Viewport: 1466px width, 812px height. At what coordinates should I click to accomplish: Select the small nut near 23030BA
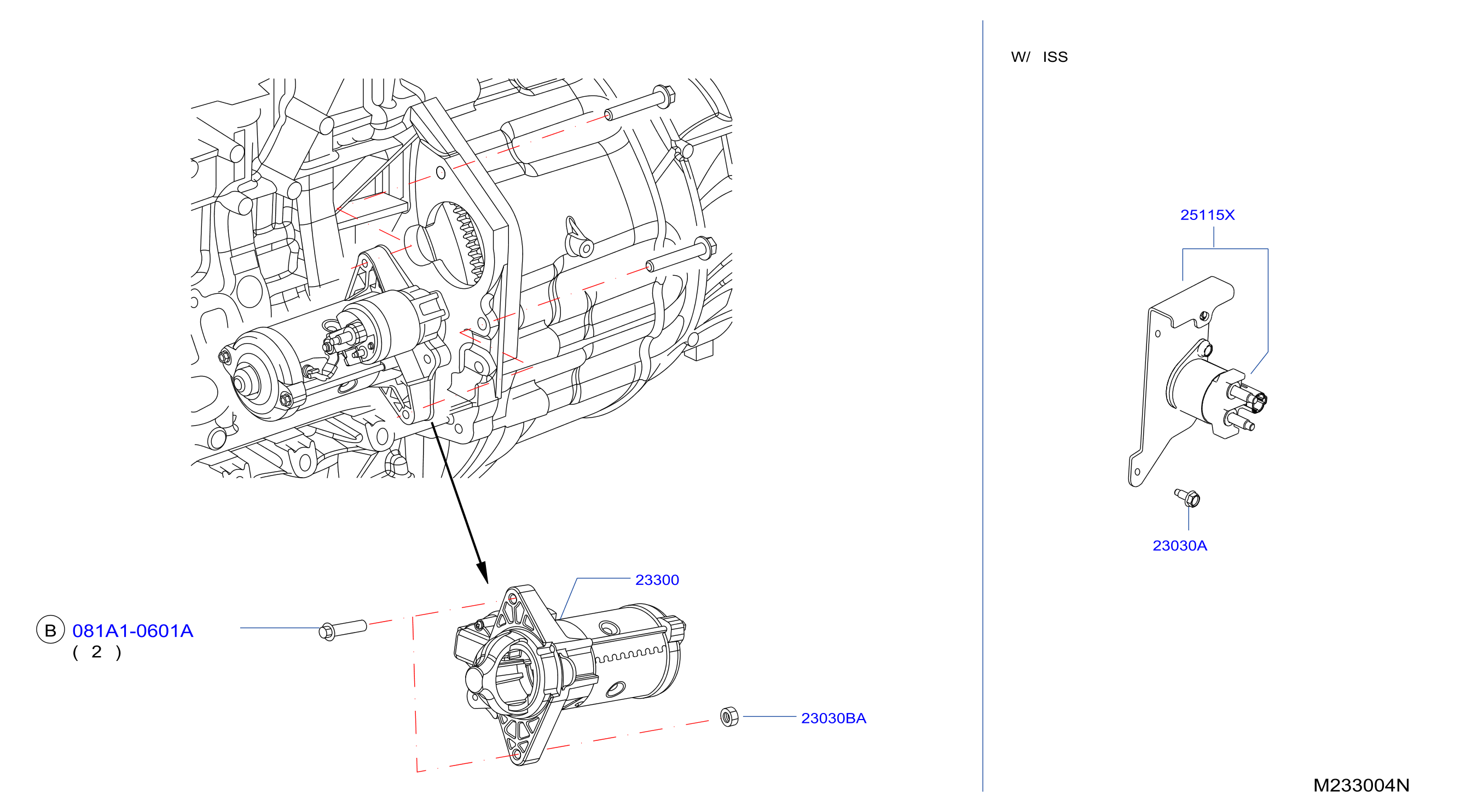[729, 716]
